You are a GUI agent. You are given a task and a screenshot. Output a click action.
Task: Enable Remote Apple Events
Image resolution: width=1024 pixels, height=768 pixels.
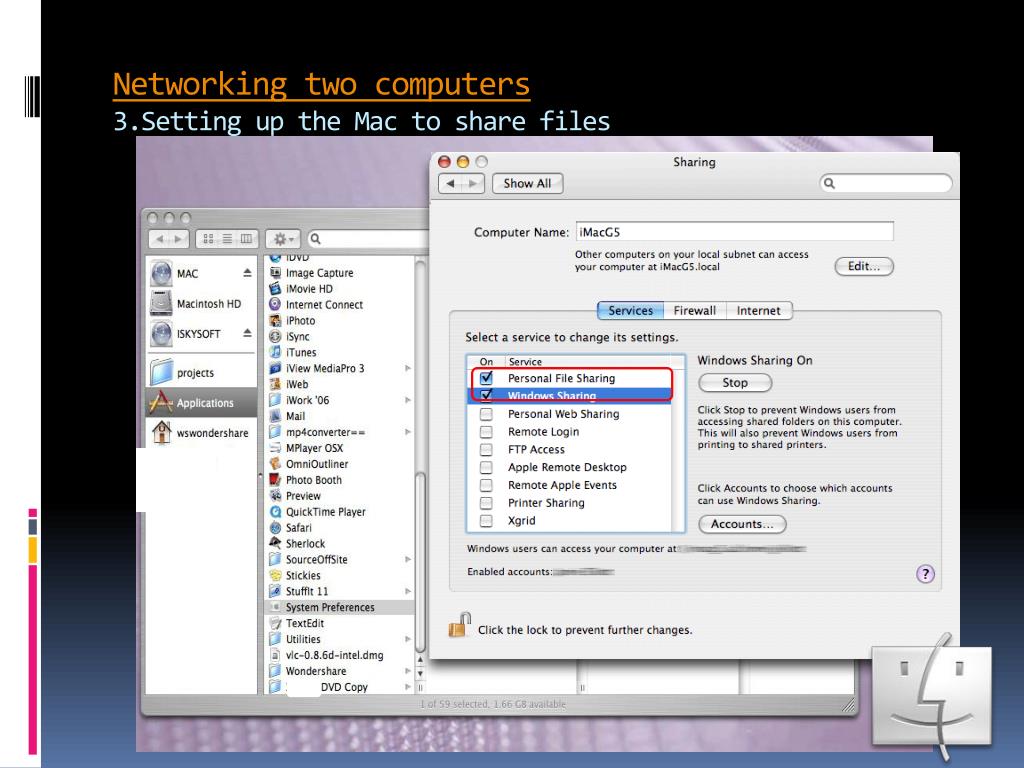tap(487, 485)
